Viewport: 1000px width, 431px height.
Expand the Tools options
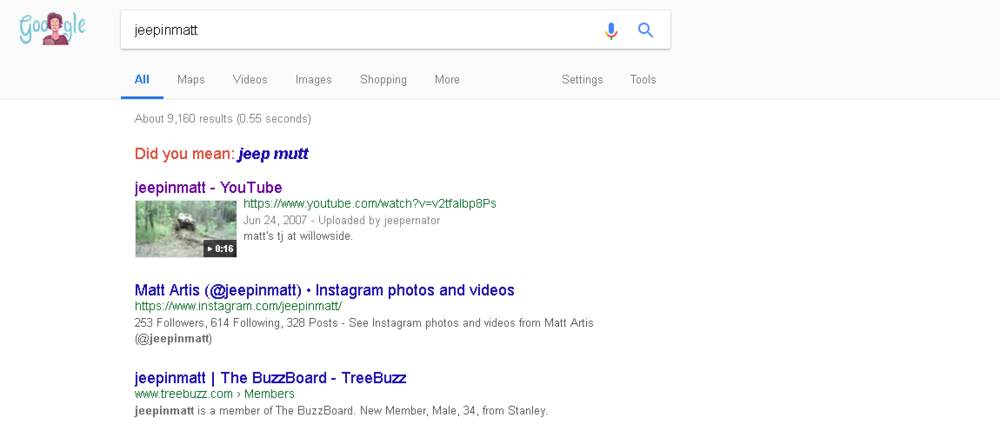(643, 80)
